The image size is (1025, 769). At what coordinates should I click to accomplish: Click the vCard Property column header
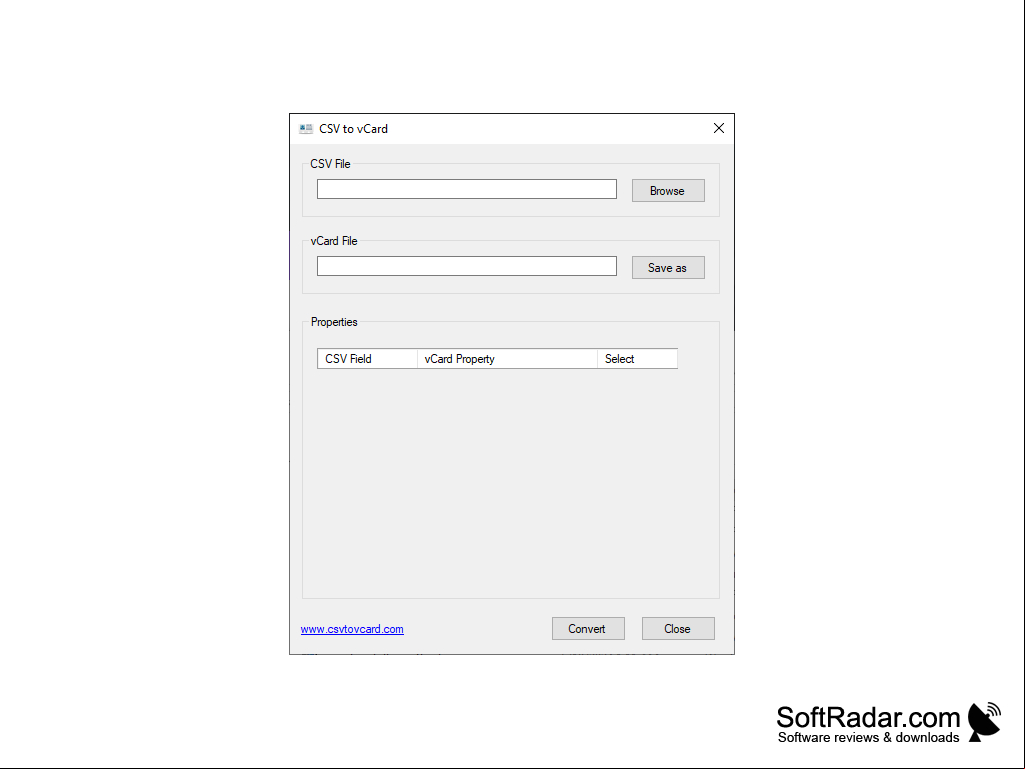click(507, 358)
